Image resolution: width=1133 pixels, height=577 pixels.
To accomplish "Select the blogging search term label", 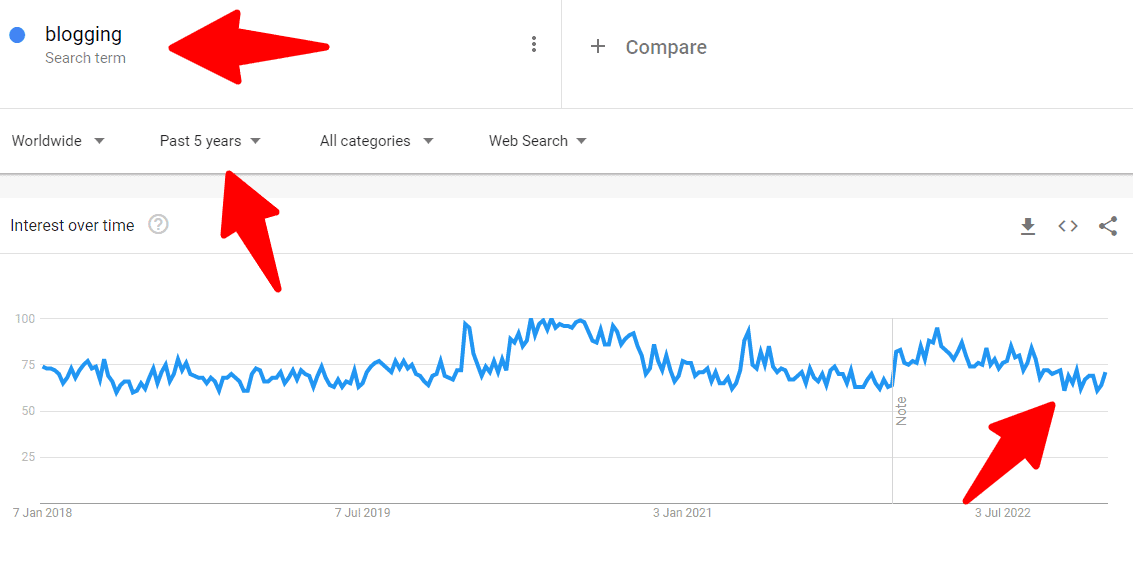I will [84, 34].
